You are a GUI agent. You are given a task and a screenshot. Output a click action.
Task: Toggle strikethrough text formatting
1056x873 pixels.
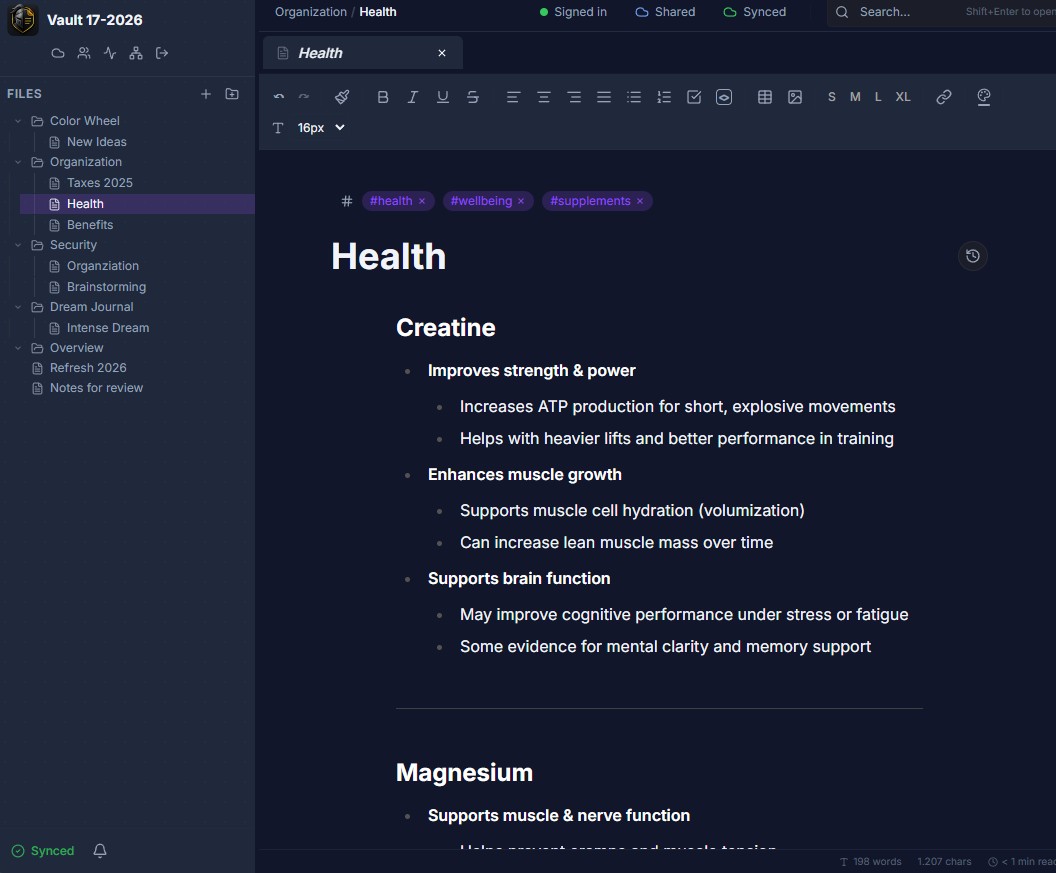pos(473,97)
